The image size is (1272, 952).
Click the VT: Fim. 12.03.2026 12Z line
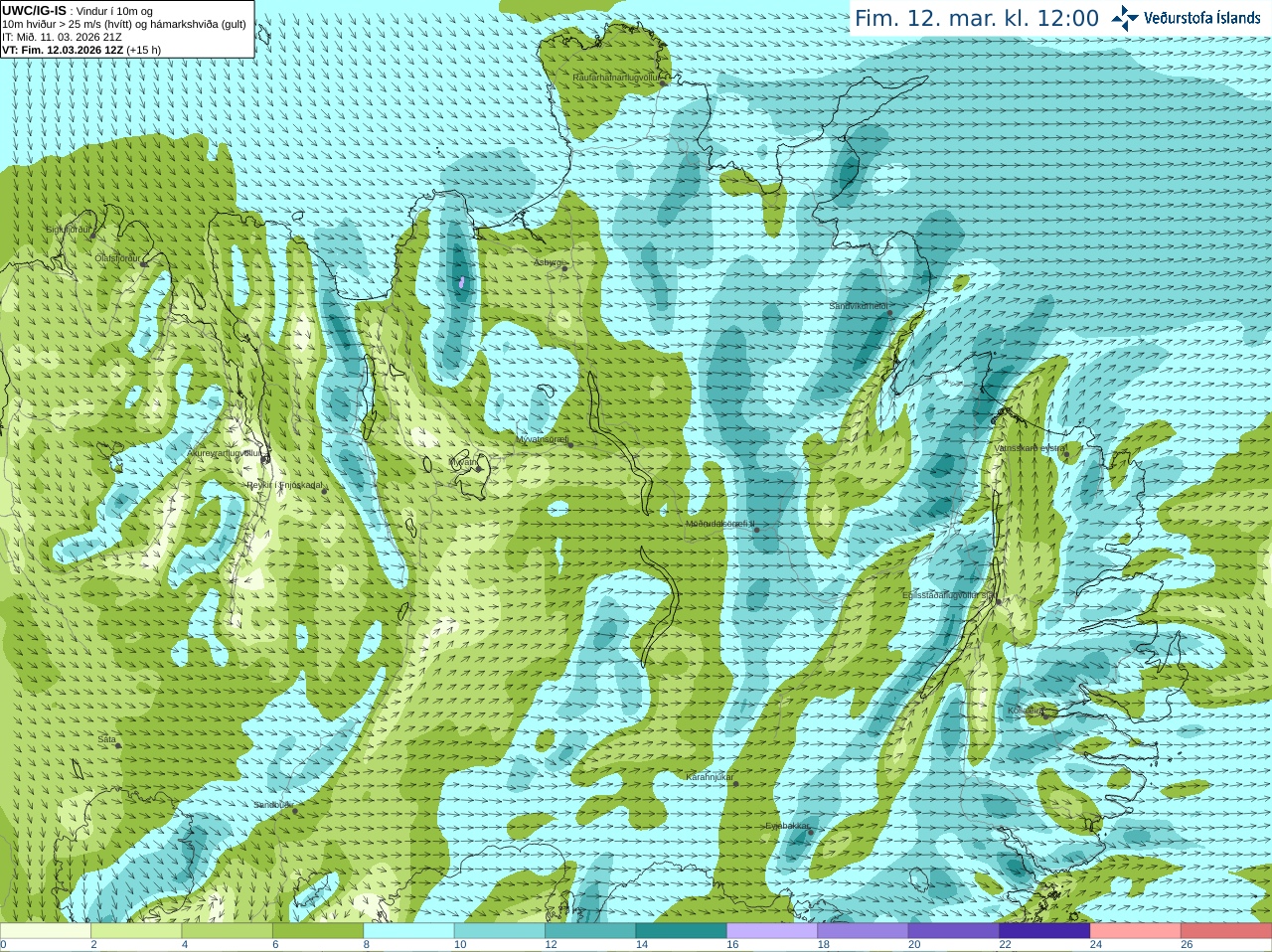click(81, 50)
